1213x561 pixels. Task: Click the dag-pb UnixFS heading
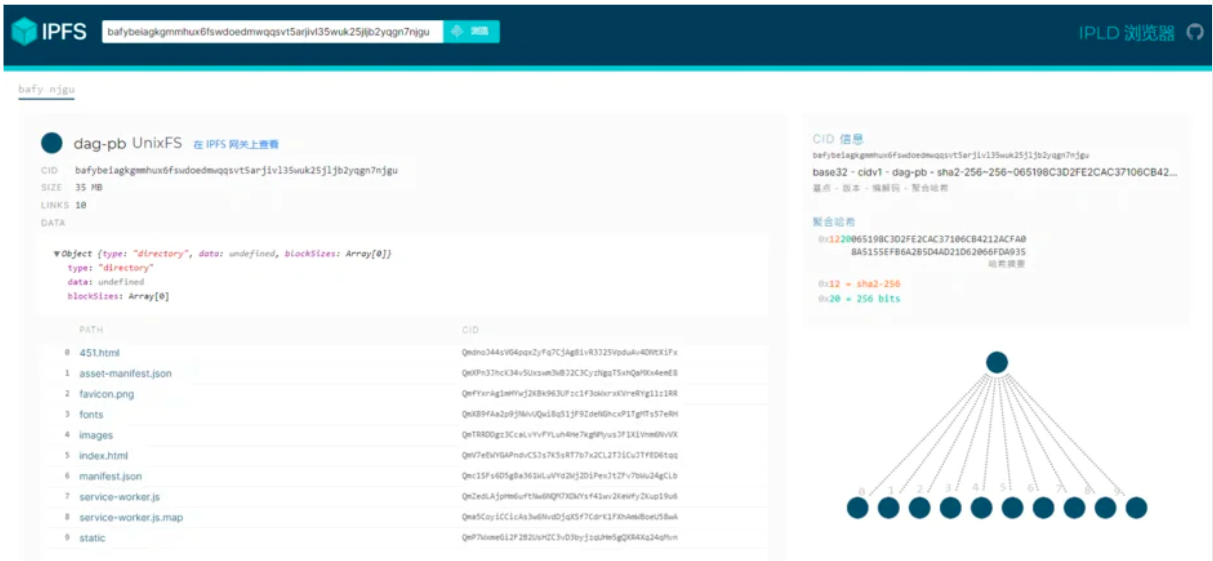[x=128, y=144]
